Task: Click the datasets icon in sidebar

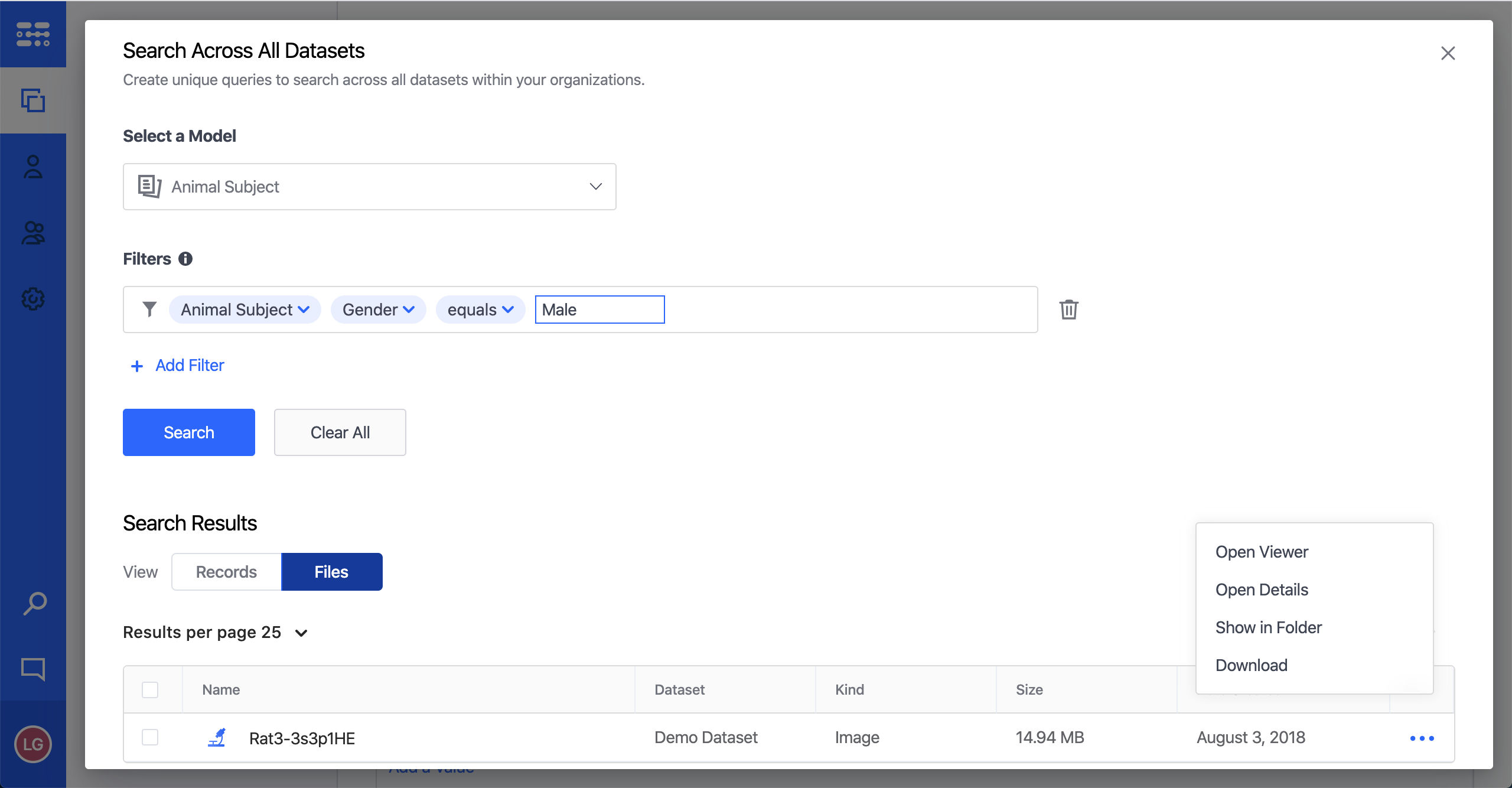Action: (33, 100)
